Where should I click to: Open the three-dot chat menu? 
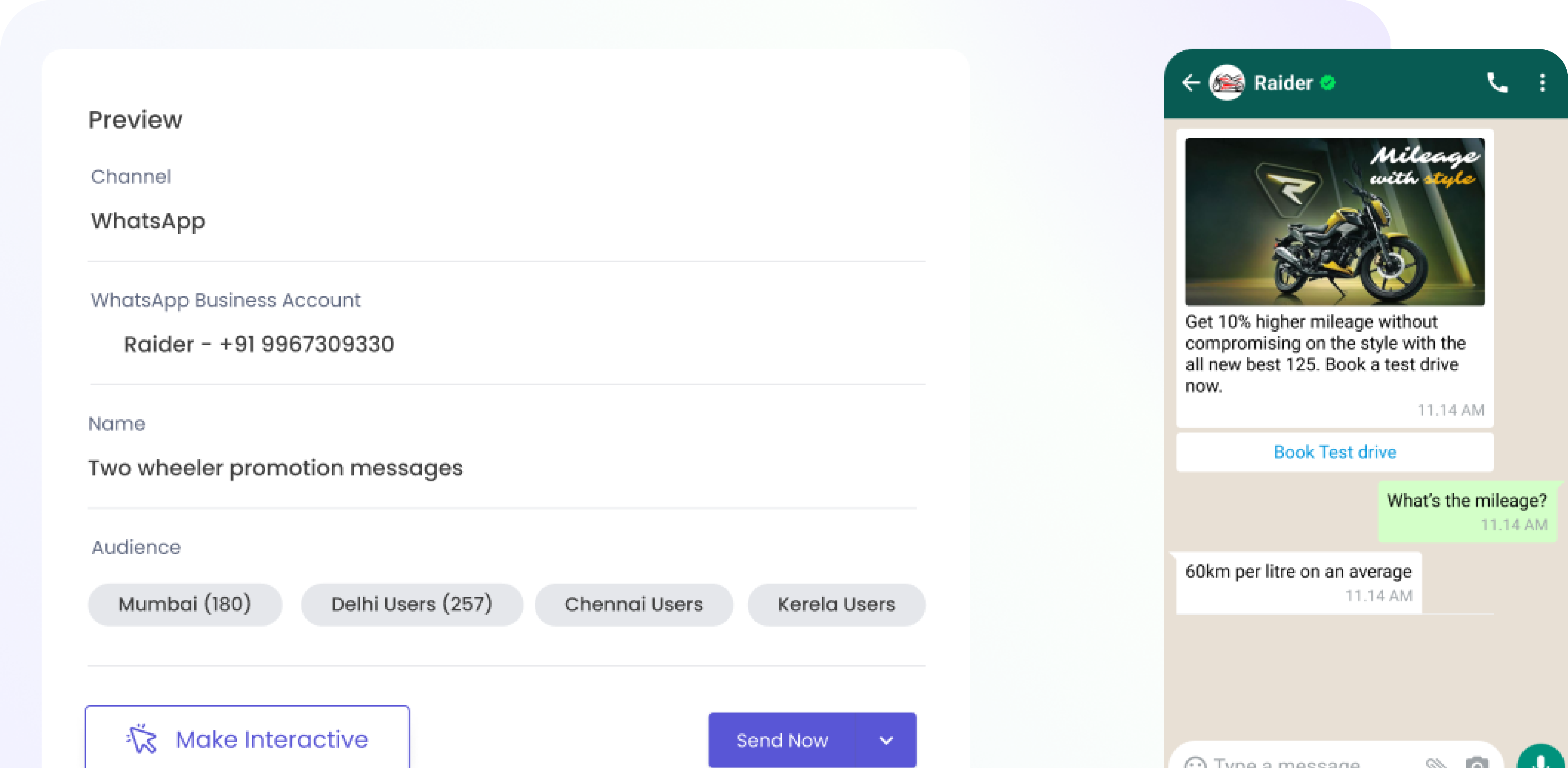click(x=1542, y=83)
